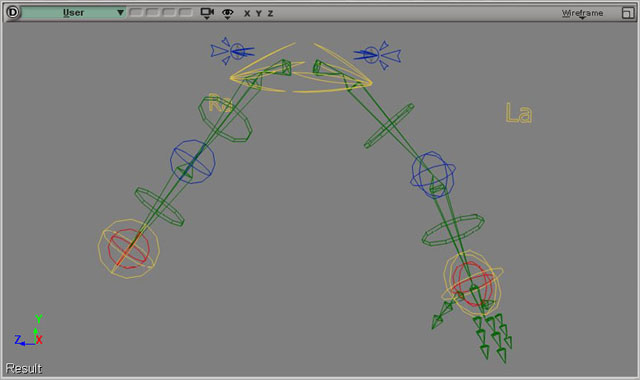This screenshot has height=380, width=640.
Task: Open the eye icon show menu
Action: (x=227, y=13)
